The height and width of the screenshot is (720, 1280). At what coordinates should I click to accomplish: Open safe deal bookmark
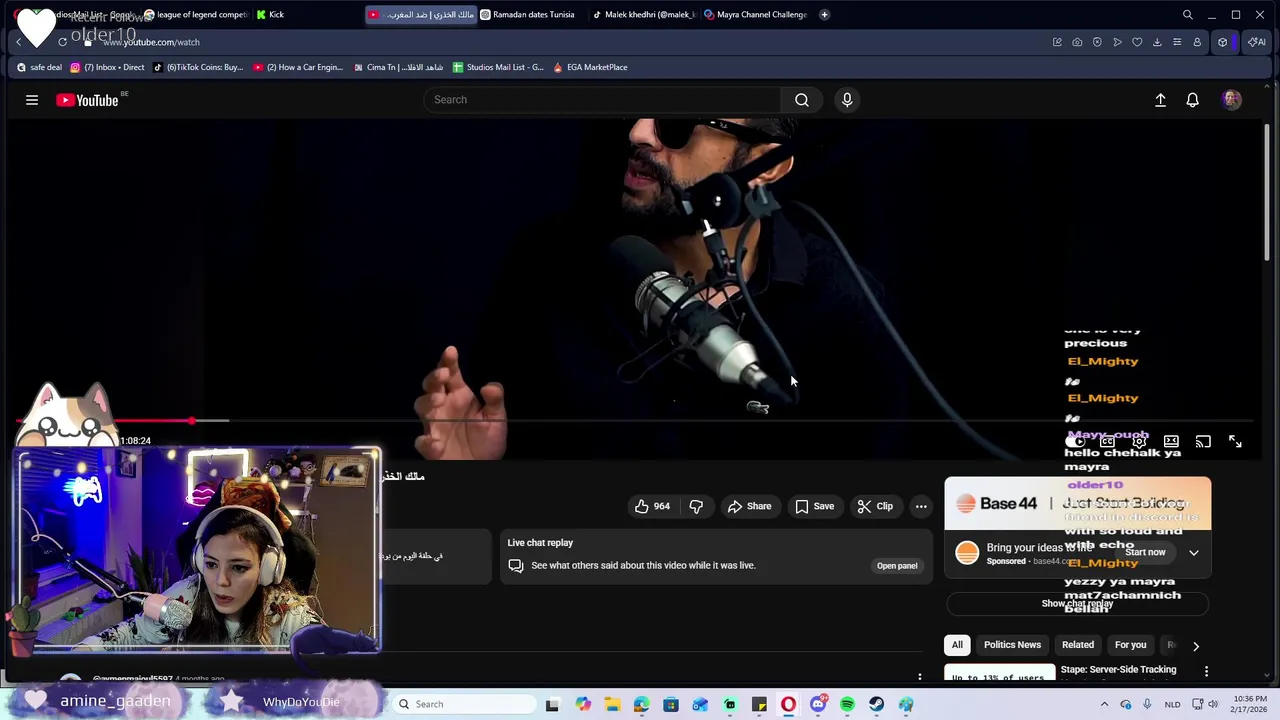[40, 68]
